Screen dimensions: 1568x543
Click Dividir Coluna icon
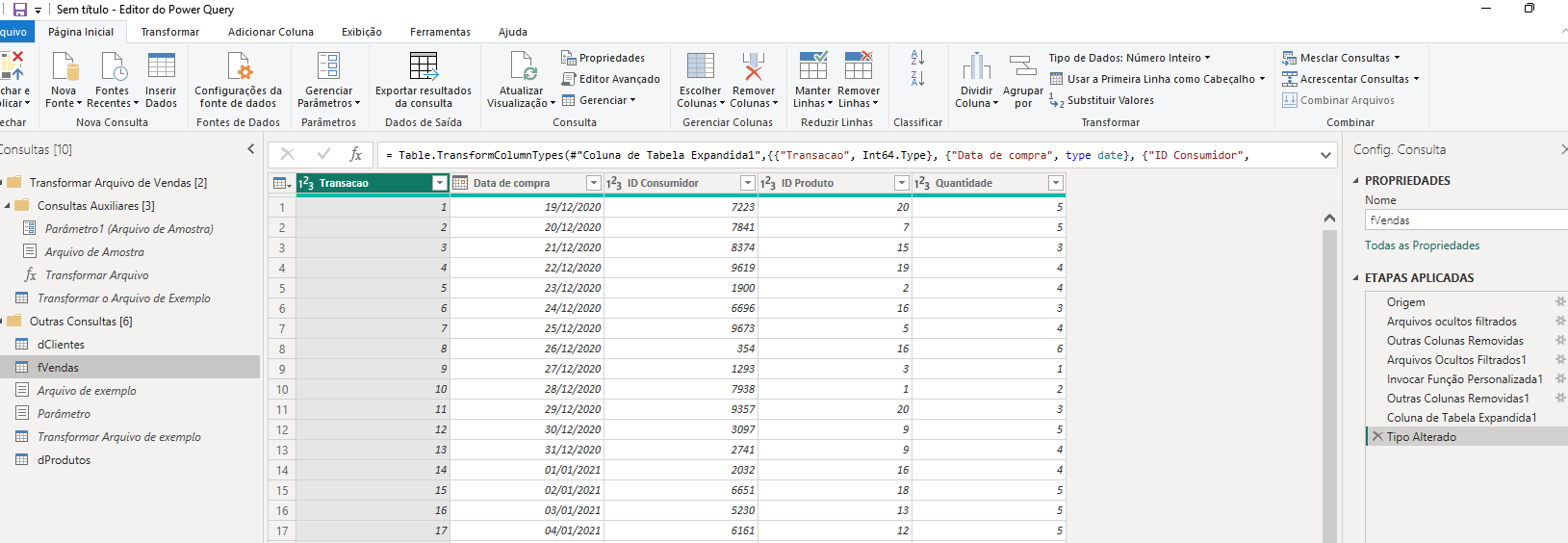click(977, 67)
